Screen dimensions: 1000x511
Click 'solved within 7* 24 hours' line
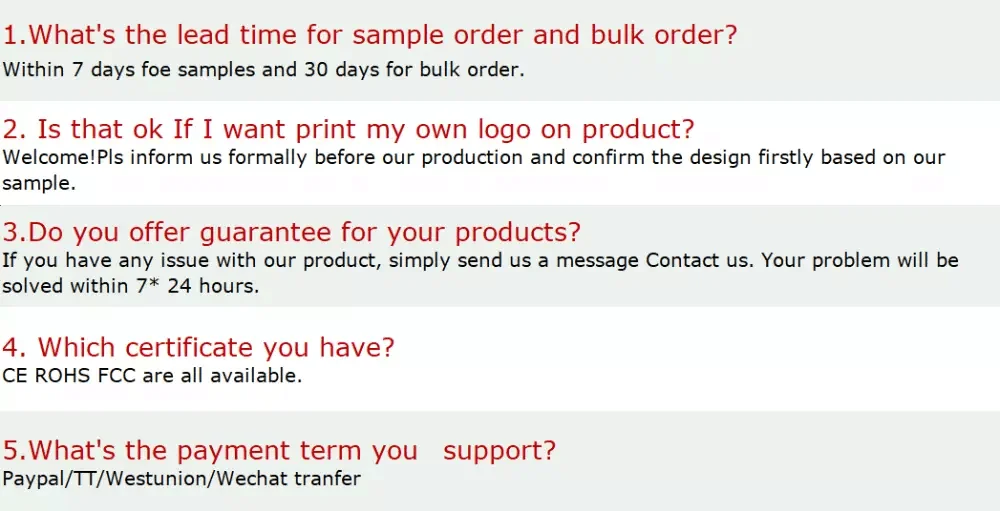pos(130,285)
